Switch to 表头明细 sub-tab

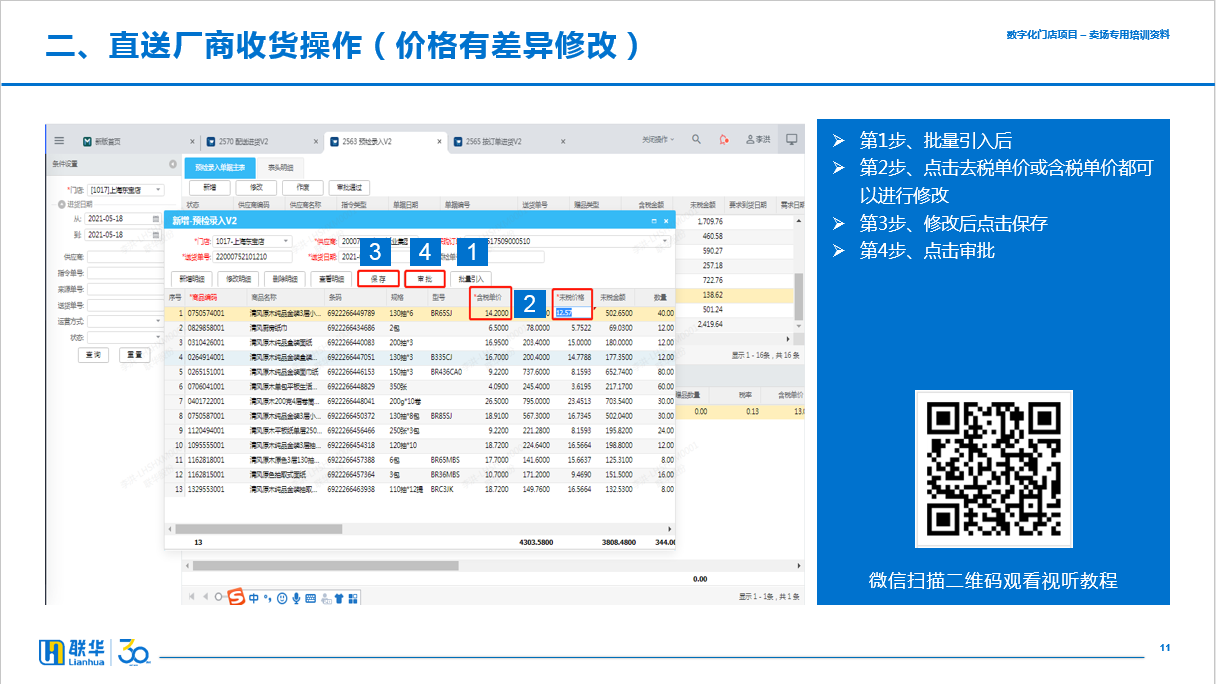pyautogui.click(x=280, y=167)
